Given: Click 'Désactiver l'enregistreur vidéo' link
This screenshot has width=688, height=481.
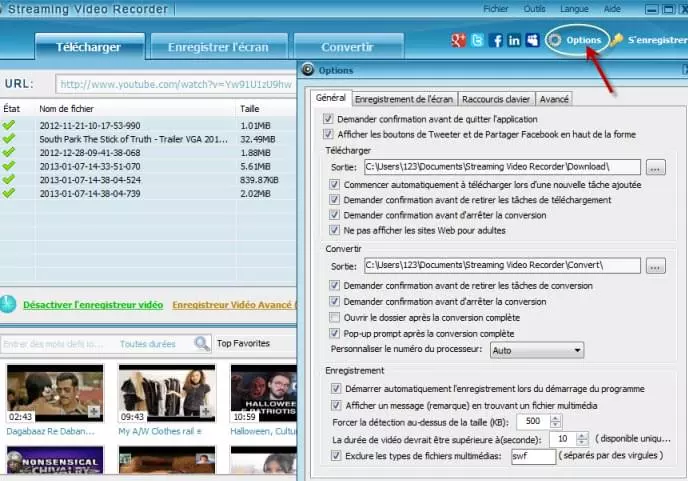Looking at the screenshot, I should point(93,305).
